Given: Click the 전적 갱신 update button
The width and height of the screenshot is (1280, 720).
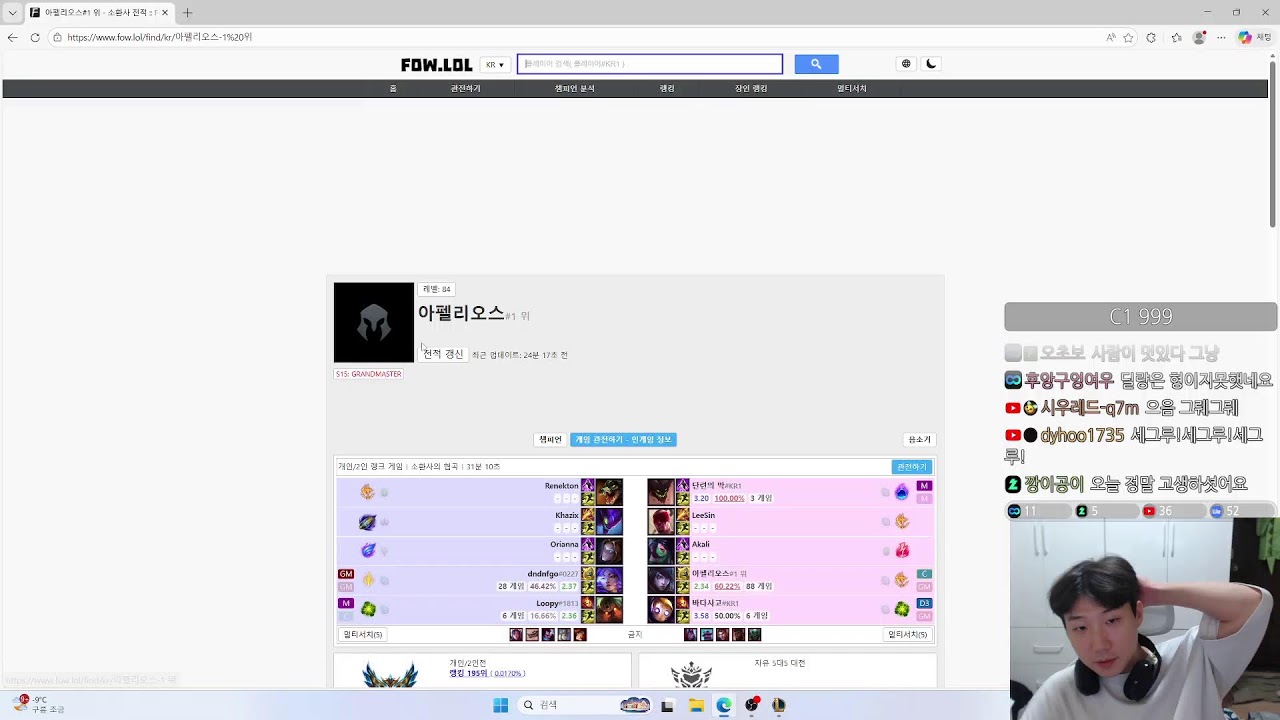Looking at the screenshot, I should tap(443, 355).
